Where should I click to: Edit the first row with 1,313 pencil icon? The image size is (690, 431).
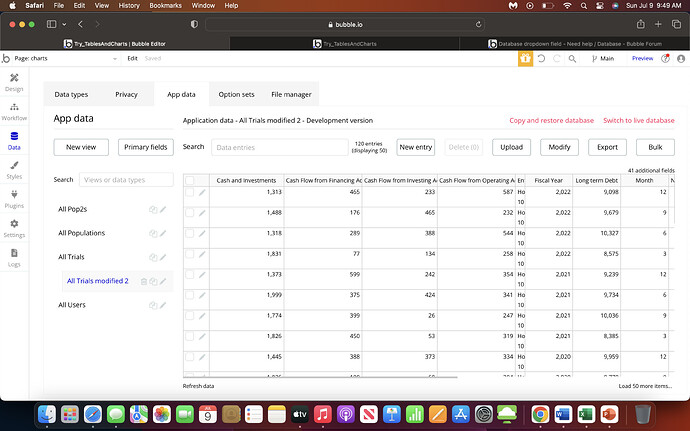coord(202,192)
